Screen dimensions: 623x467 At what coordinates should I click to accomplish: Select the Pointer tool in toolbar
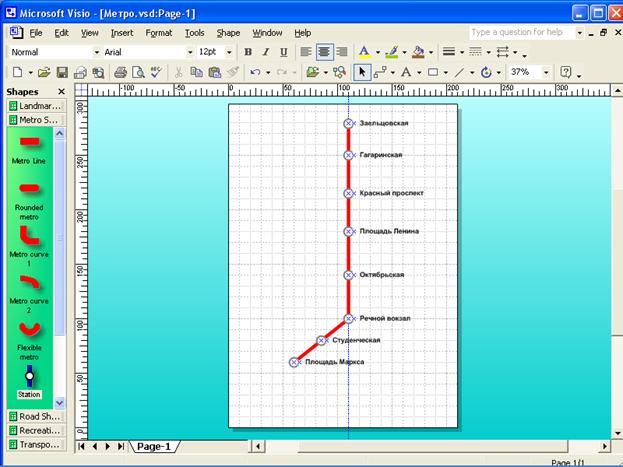[x=363, y=72]
